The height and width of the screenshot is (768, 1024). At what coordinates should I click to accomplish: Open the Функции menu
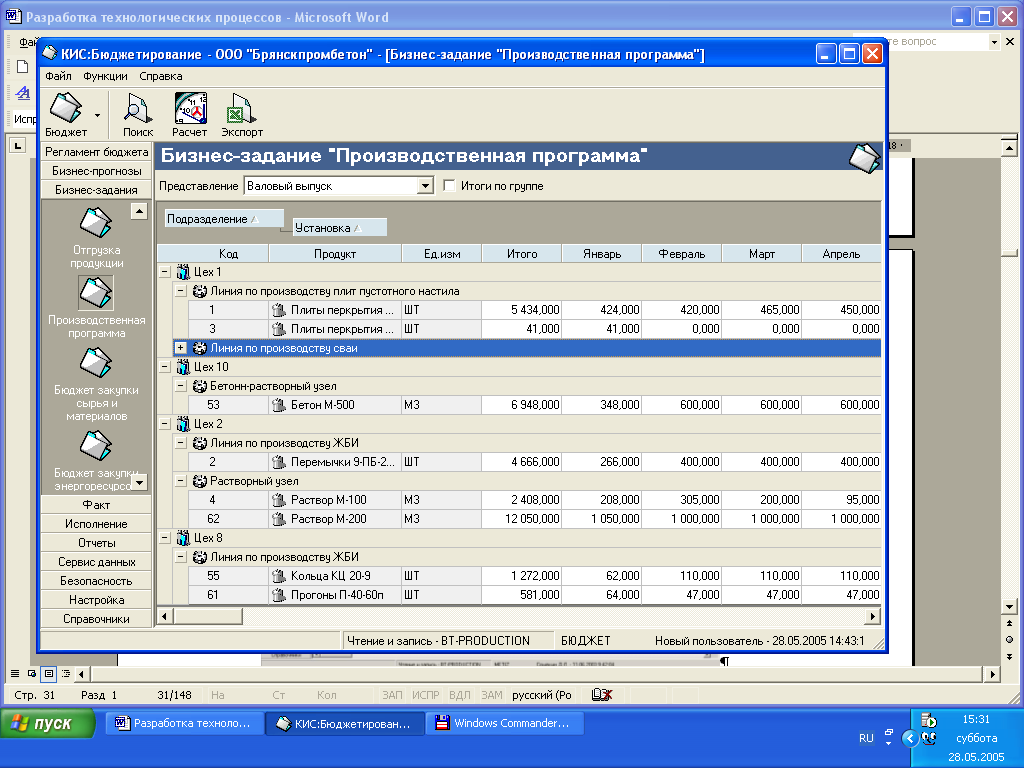[105, 76]
